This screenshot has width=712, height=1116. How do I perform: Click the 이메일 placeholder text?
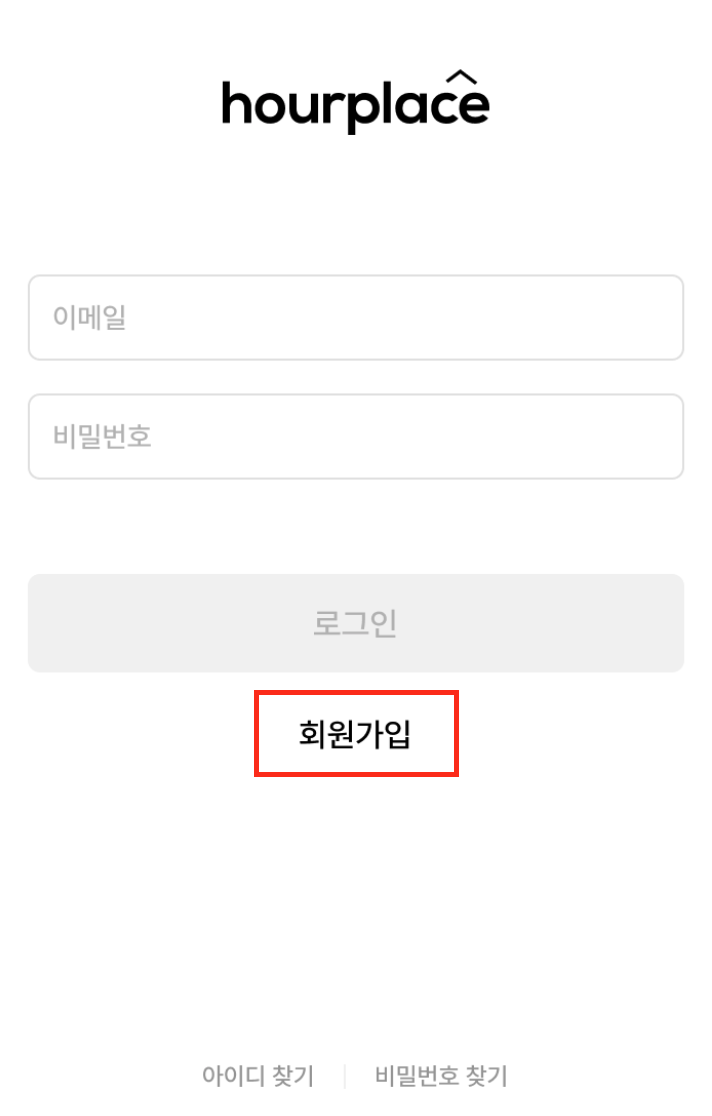point(89,318)
